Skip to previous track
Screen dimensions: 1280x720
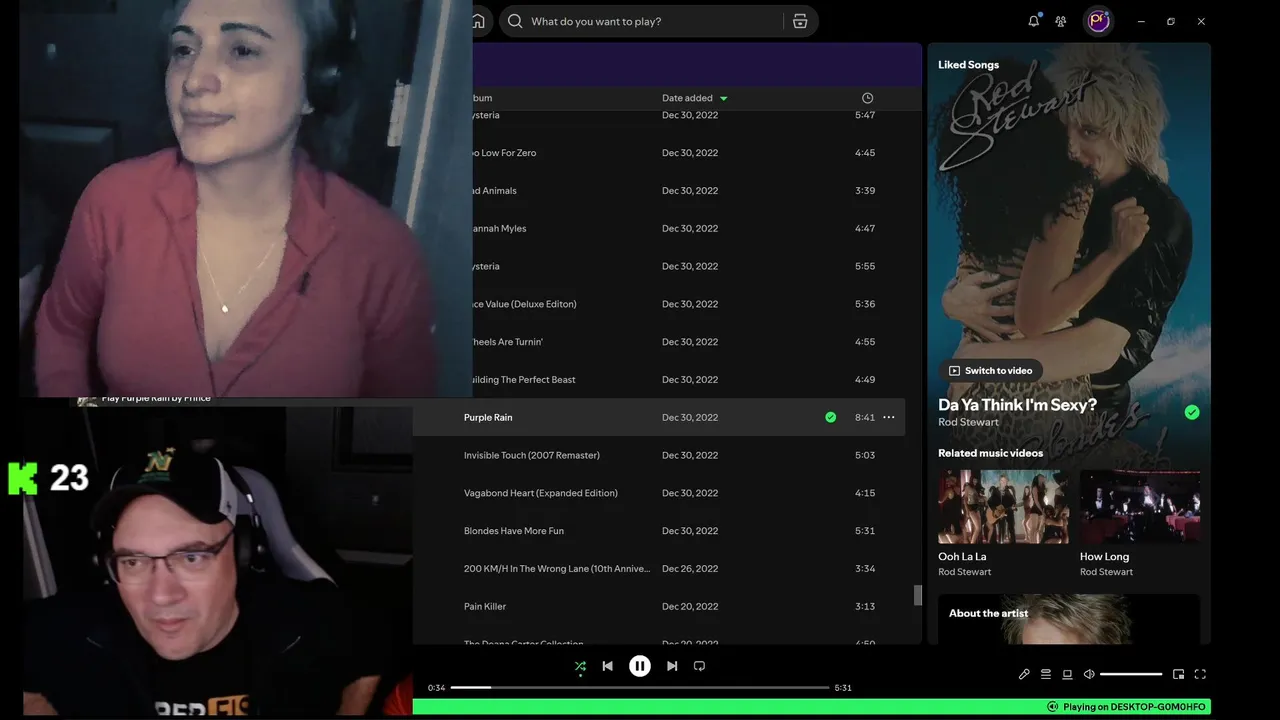[x=607, y=666]
